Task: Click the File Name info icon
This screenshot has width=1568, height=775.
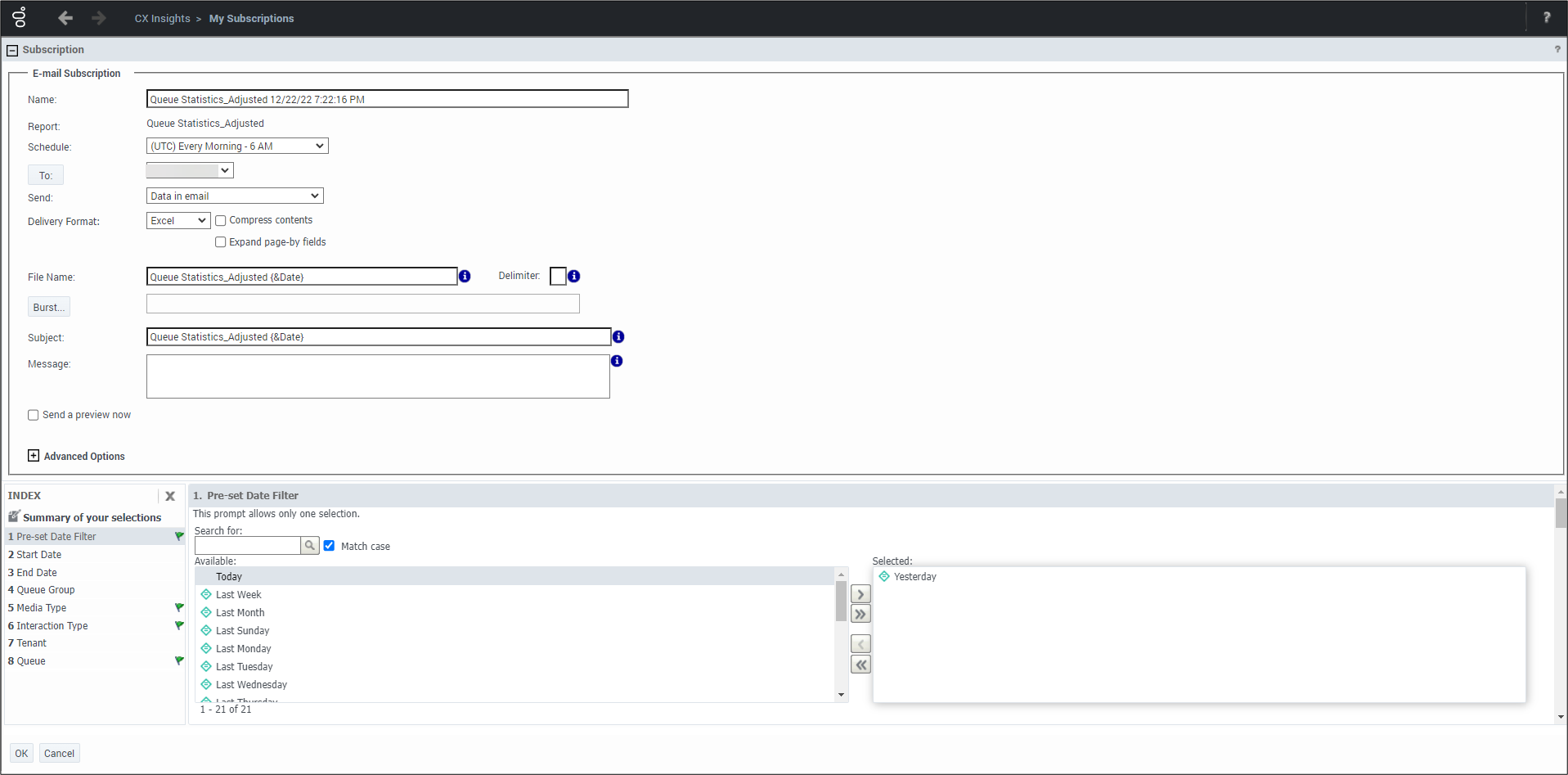Action: click(x=465, y=277)
